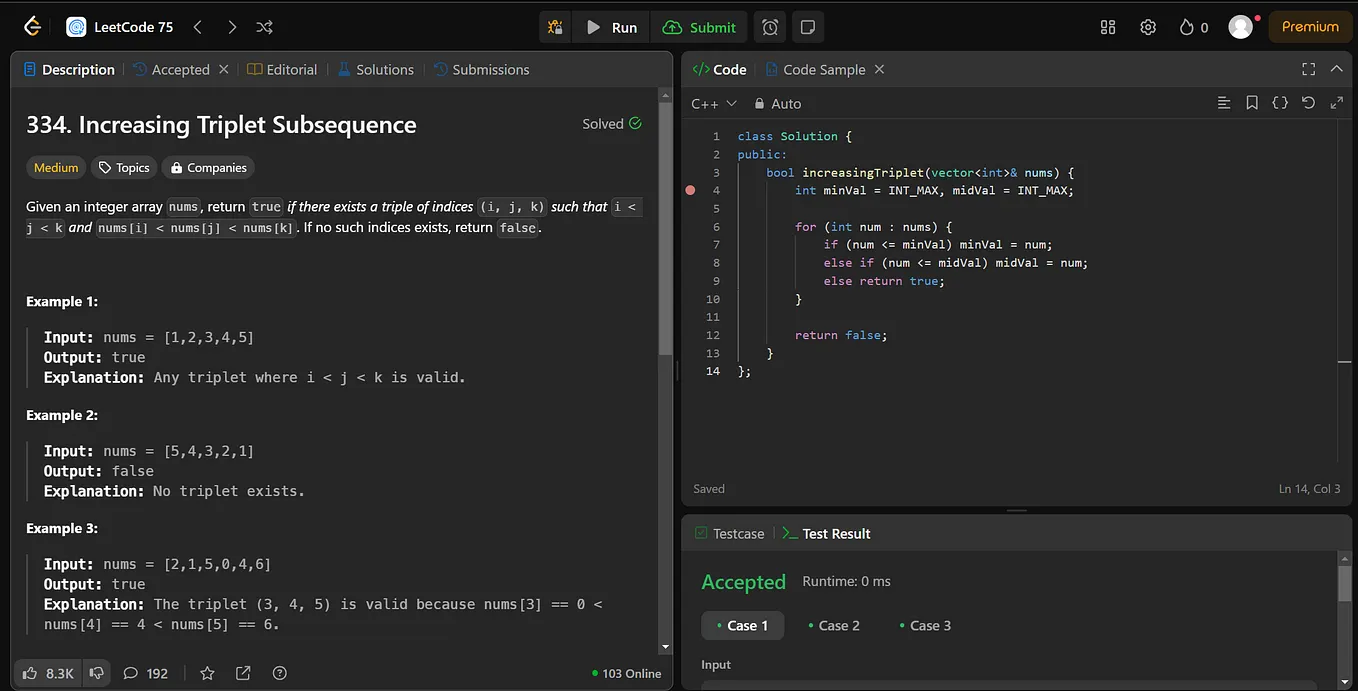
Task: Reset code with the revert arrow icon
Action: point(1308,103)
